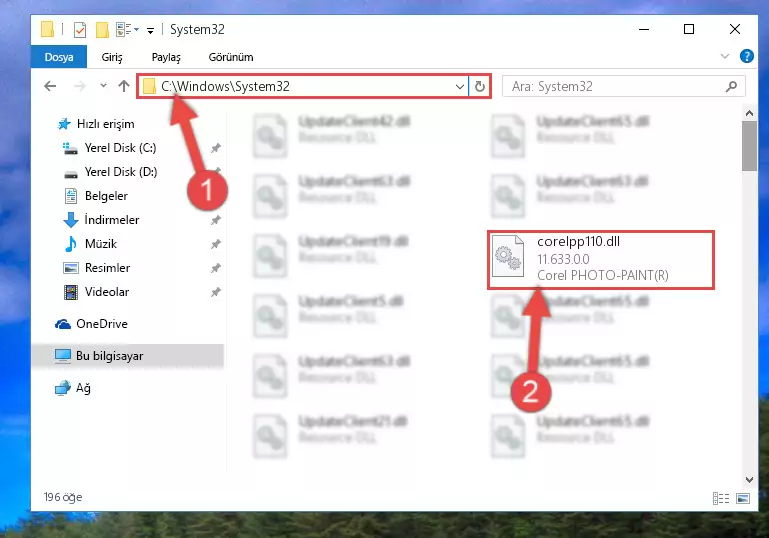Open the Müzik folder in sidebar
The height and width of the screenshot is (538, 769).
coord(101,244)
